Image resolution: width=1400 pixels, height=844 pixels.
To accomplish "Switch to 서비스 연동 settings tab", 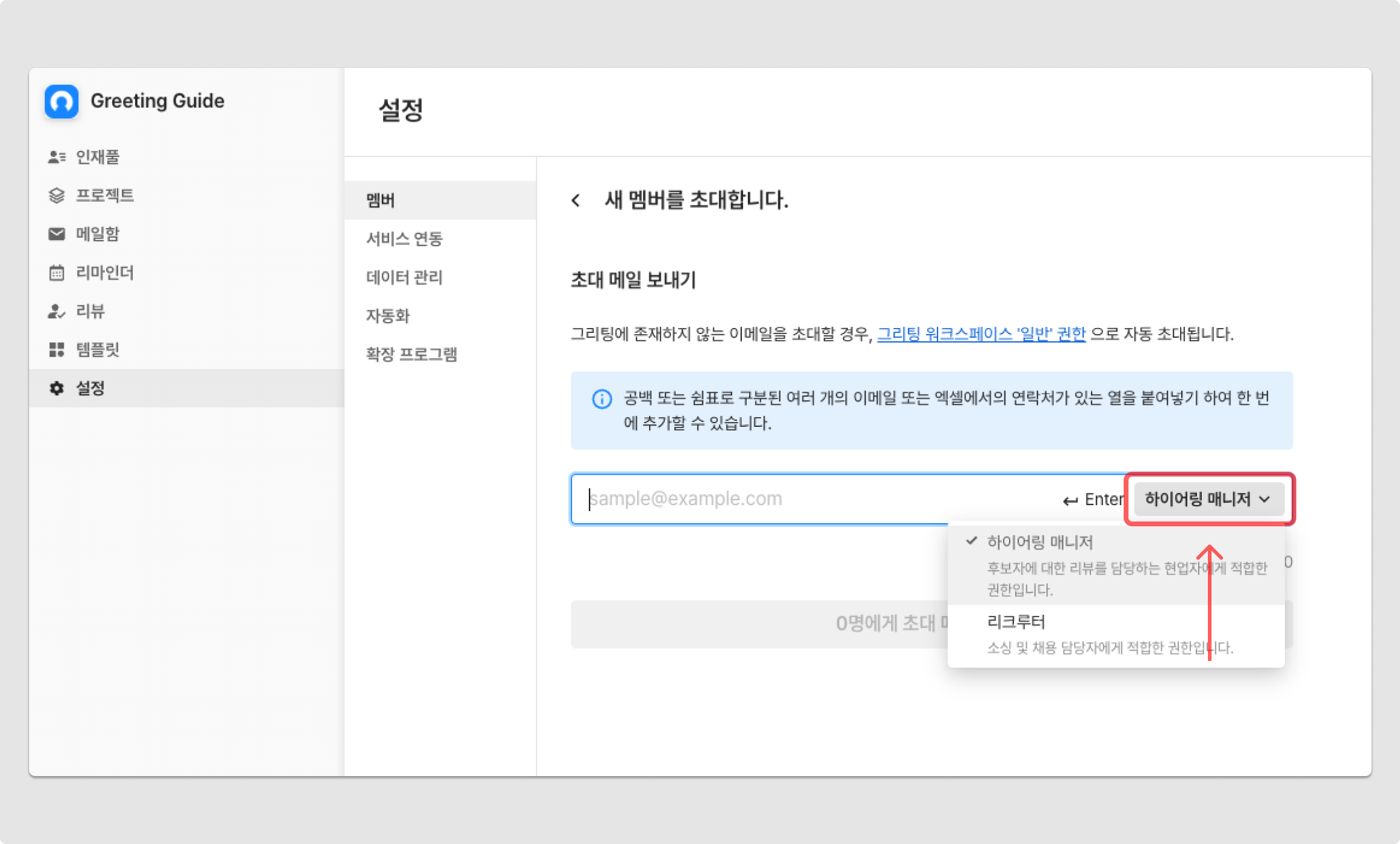I will pyautogui.click(x=404, y=239).
